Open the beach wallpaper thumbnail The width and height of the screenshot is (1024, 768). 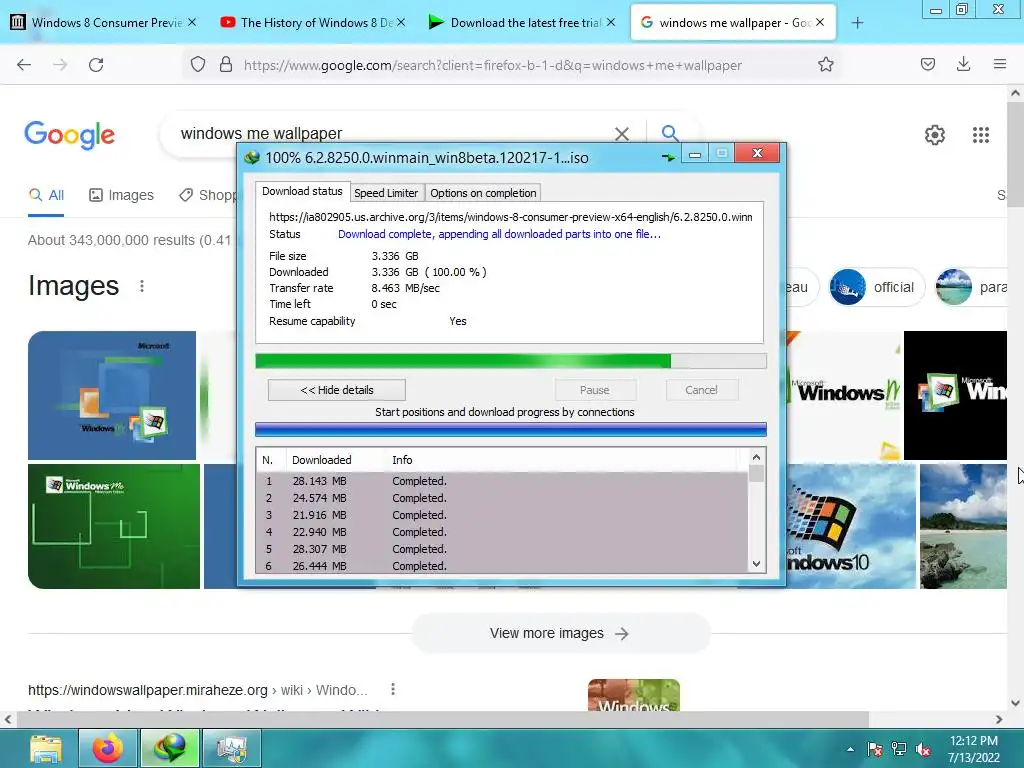(x=963, y=526)
